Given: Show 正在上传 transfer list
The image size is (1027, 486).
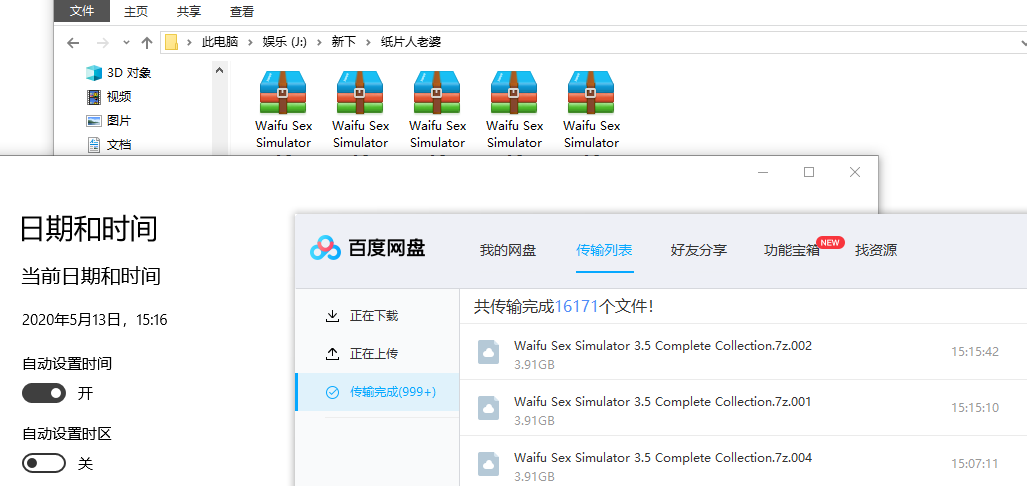Looking at the screenshot, I should [377, 354].
